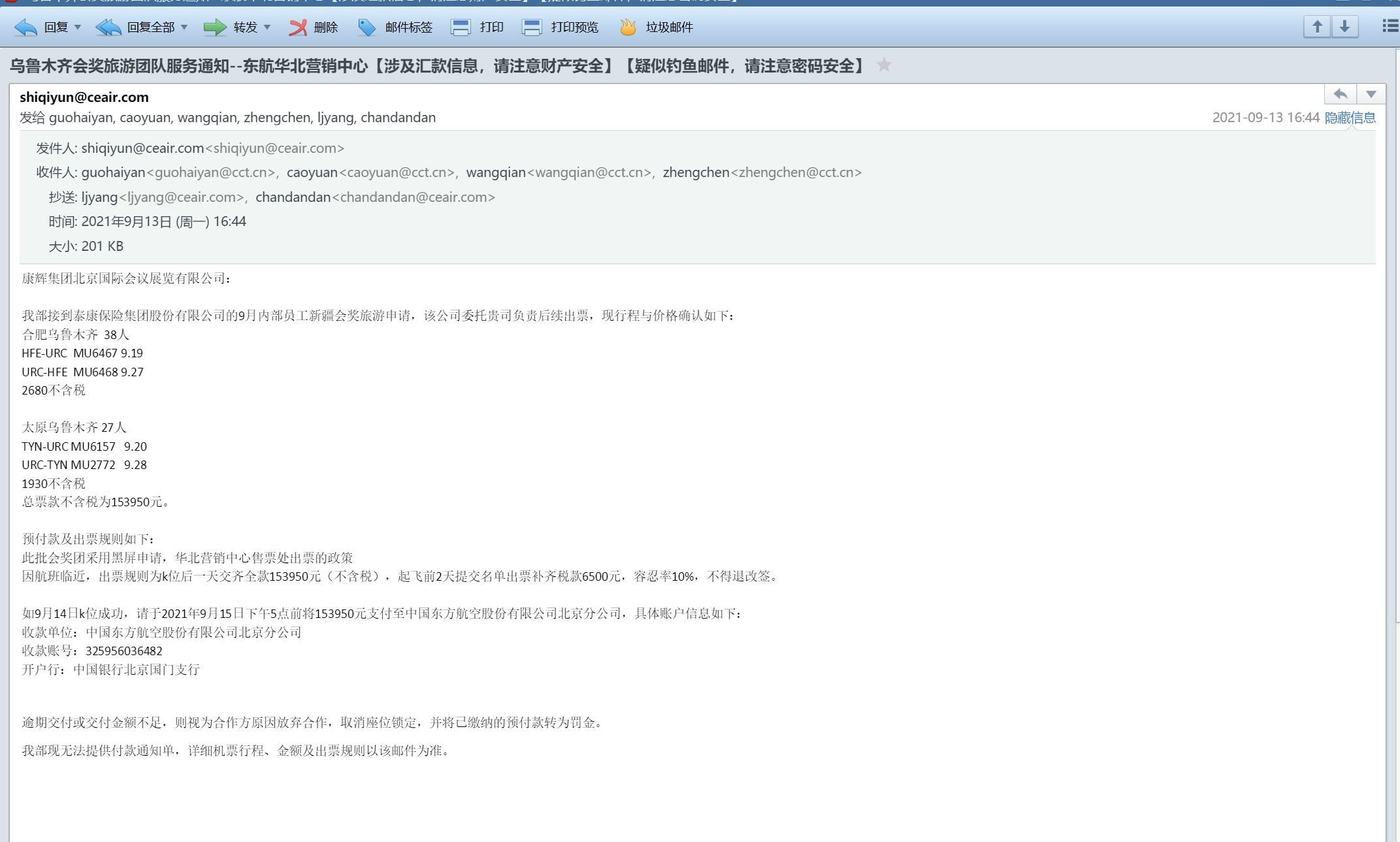Screen dimensions: 1400x842
Task: Click the Reply All icon
Action: coord(108,27)
